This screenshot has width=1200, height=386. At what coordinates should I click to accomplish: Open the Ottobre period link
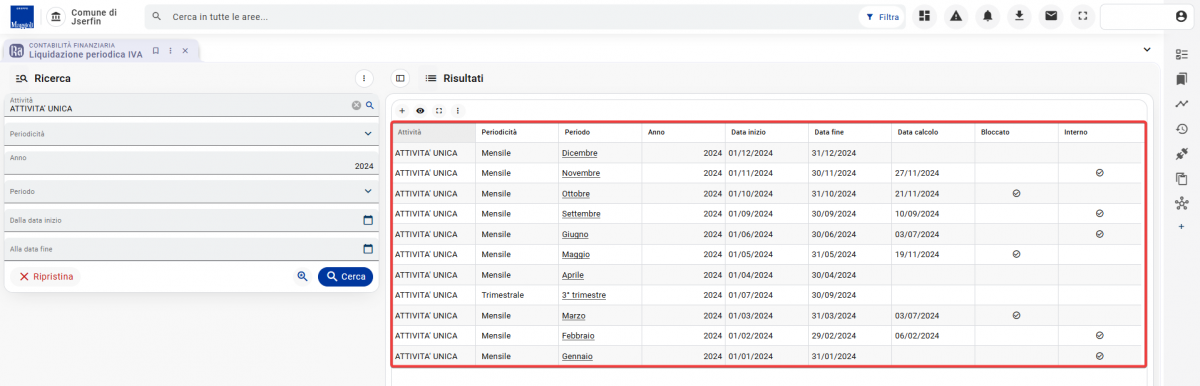click(577, 193)
